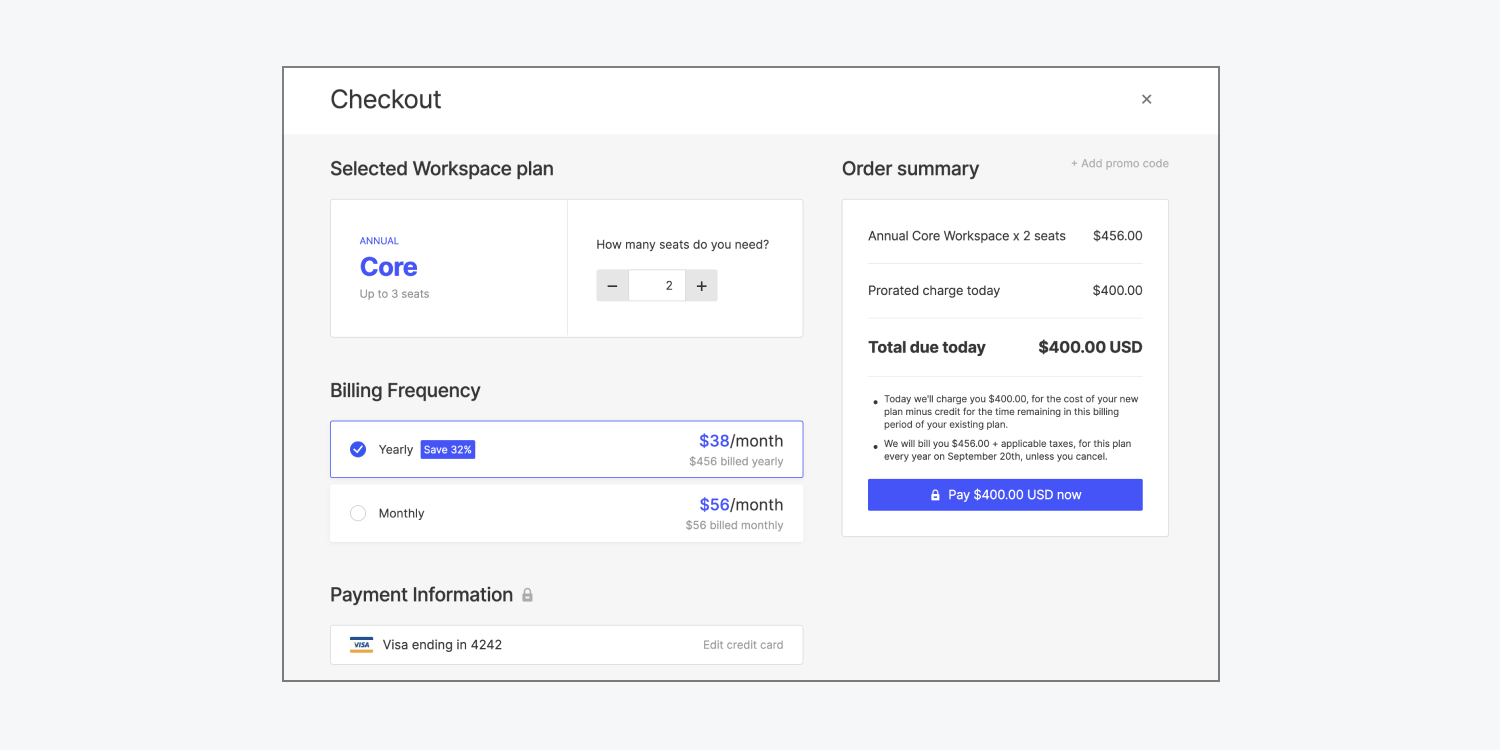
Task: Click the 'We will bill you $456.00' note
Action: 1008,450
